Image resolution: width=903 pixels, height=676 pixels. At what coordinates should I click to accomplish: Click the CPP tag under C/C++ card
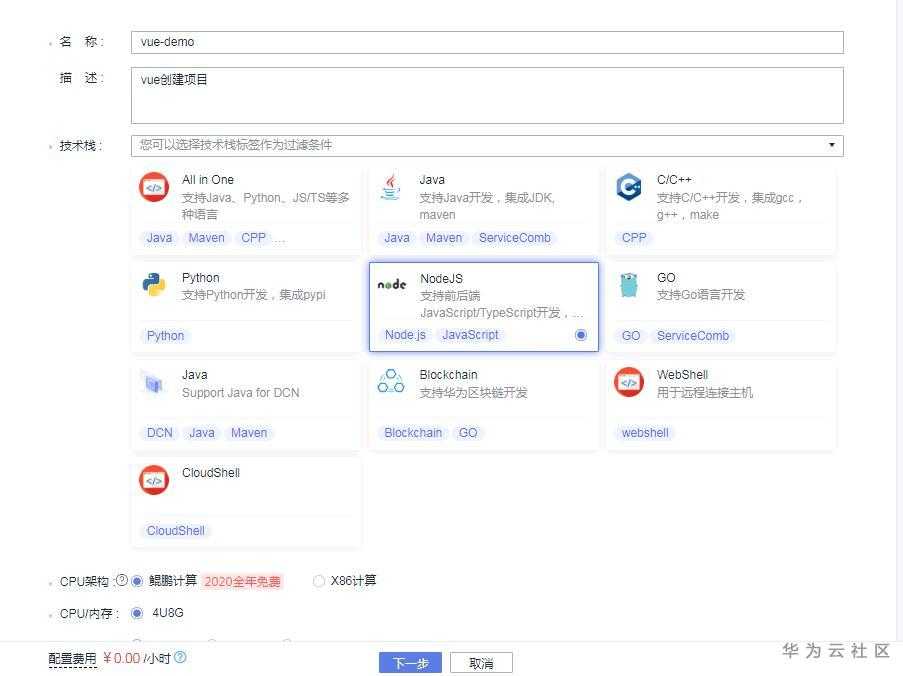(x=633, y=238)
